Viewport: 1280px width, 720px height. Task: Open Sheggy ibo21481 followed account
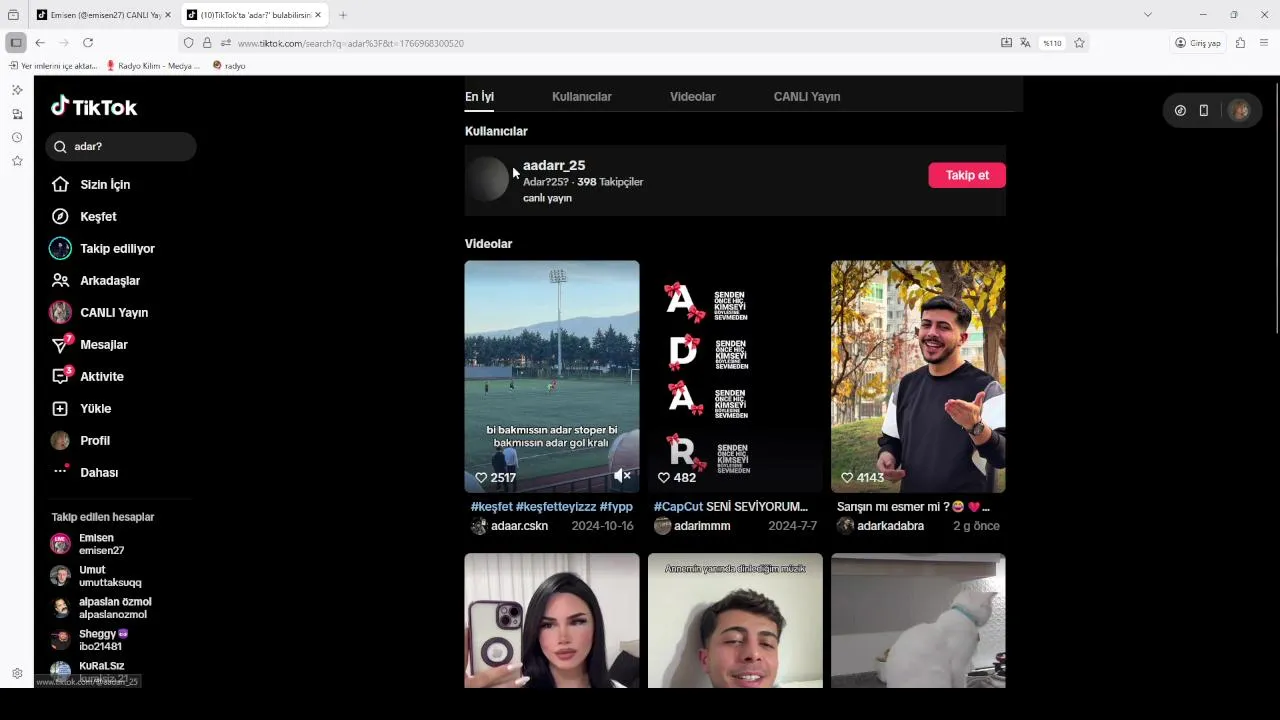(100, 640)
